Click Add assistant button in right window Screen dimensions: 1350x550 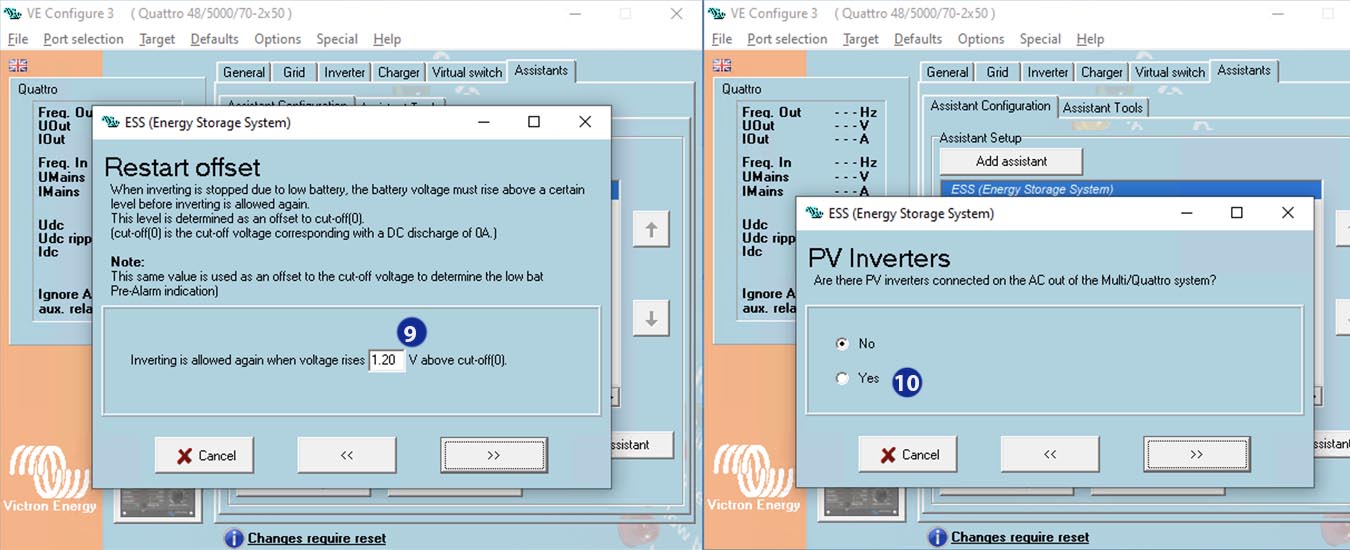click(x=1011, y=161)
